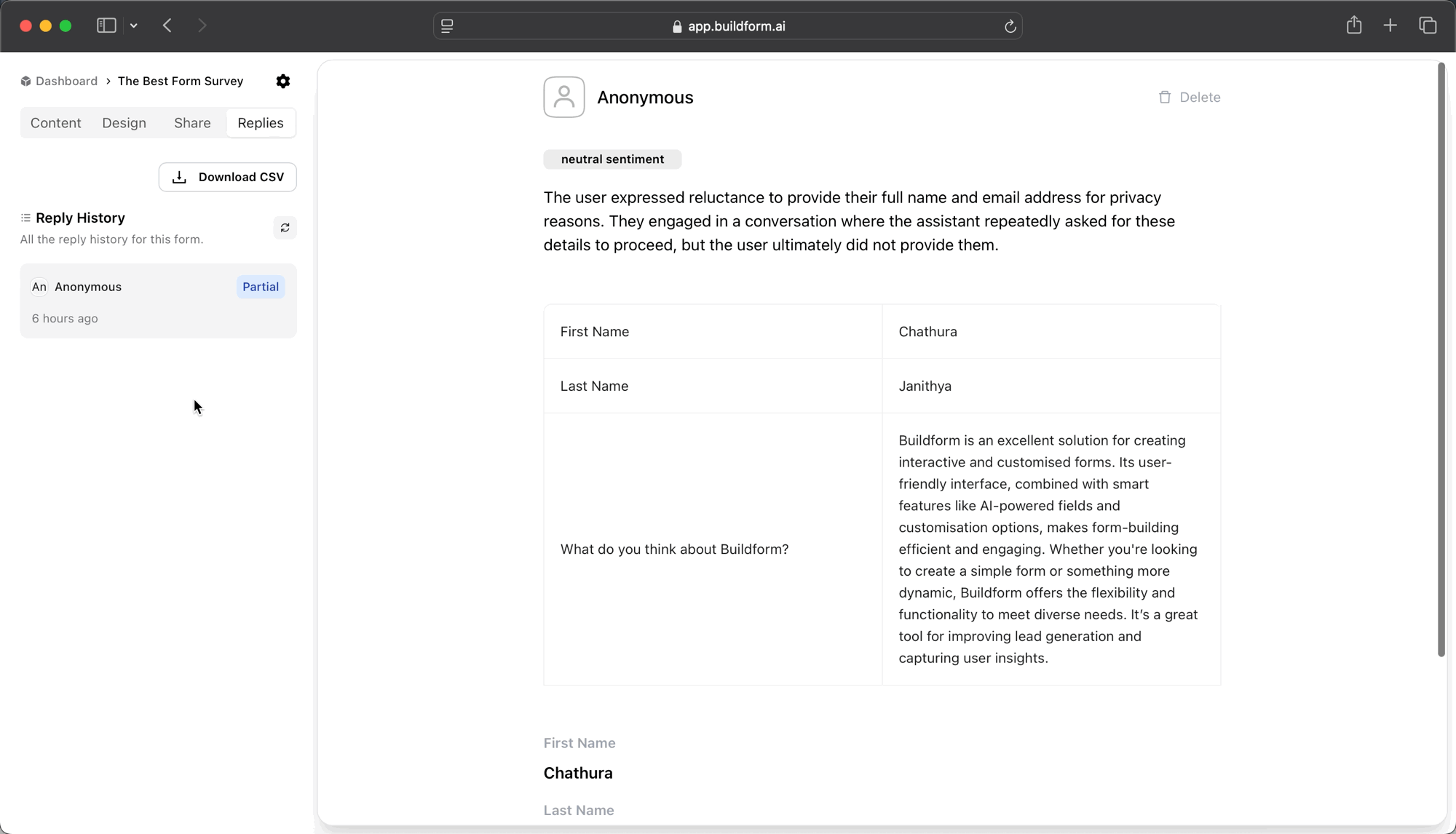Click the Reply History list icon
Viewport: 1456px width, 834px height.
[x=25, y=218]
